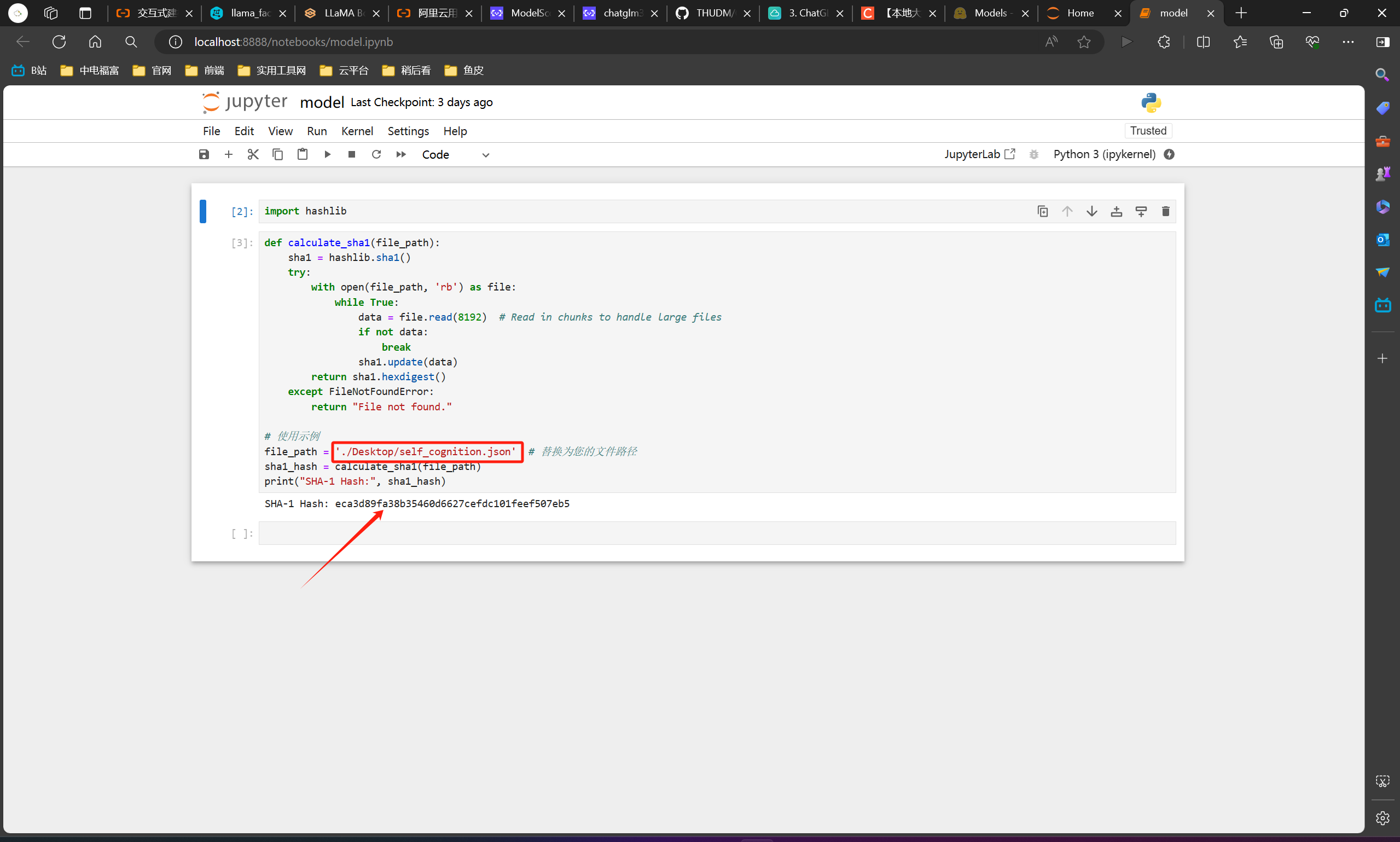The image size is (1400, 842).
Task: Open the 中电福富 bookmark folder
Action: click(90, 71)
